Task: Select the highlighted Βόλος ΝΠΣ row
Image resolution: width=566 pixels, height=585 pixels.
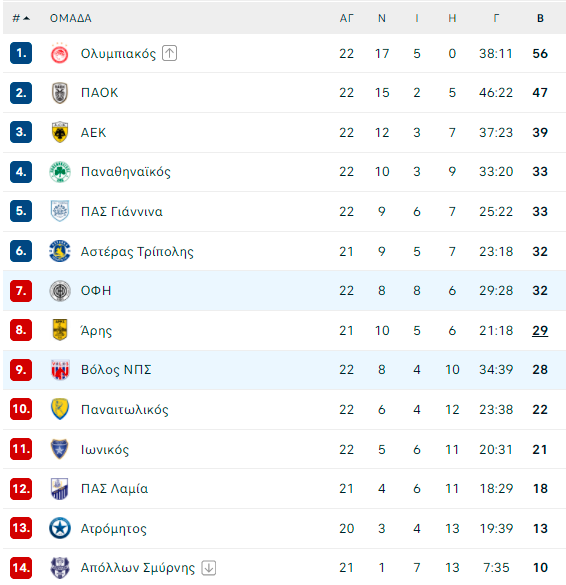Action: [x=284, y=370]
